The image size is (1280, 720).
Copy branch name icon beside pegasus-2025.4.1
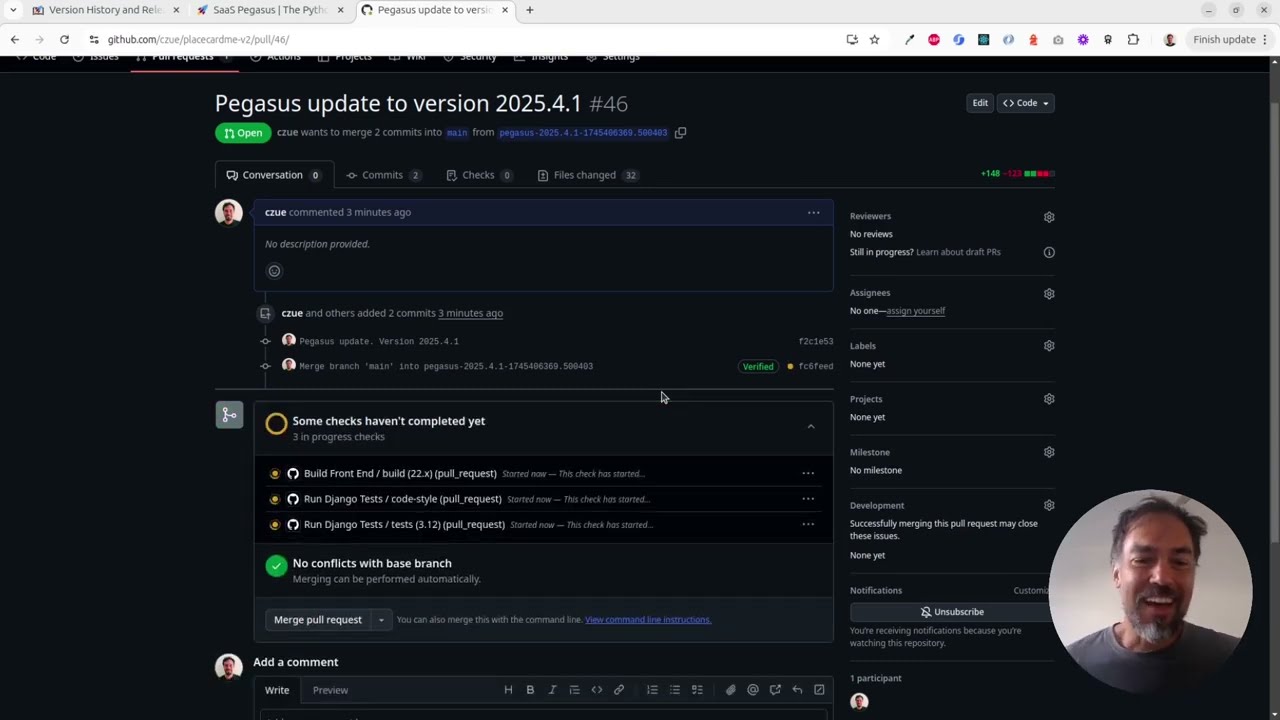click(680, 132)
